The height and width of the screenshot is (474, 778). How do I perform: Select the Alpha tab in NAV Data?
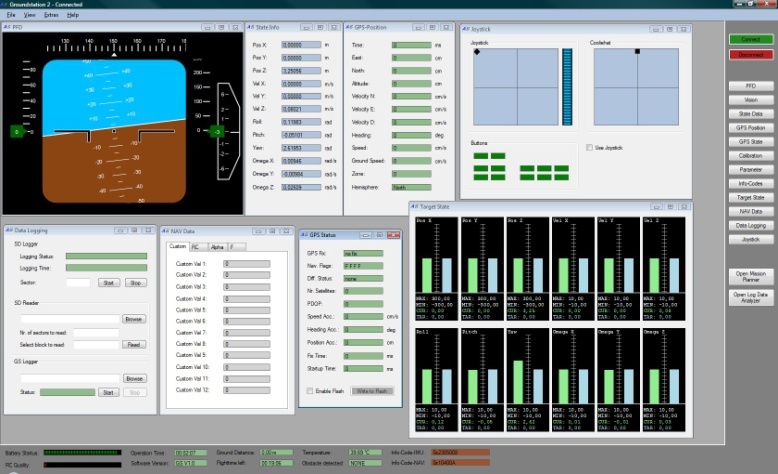click(x=217, y=246)
